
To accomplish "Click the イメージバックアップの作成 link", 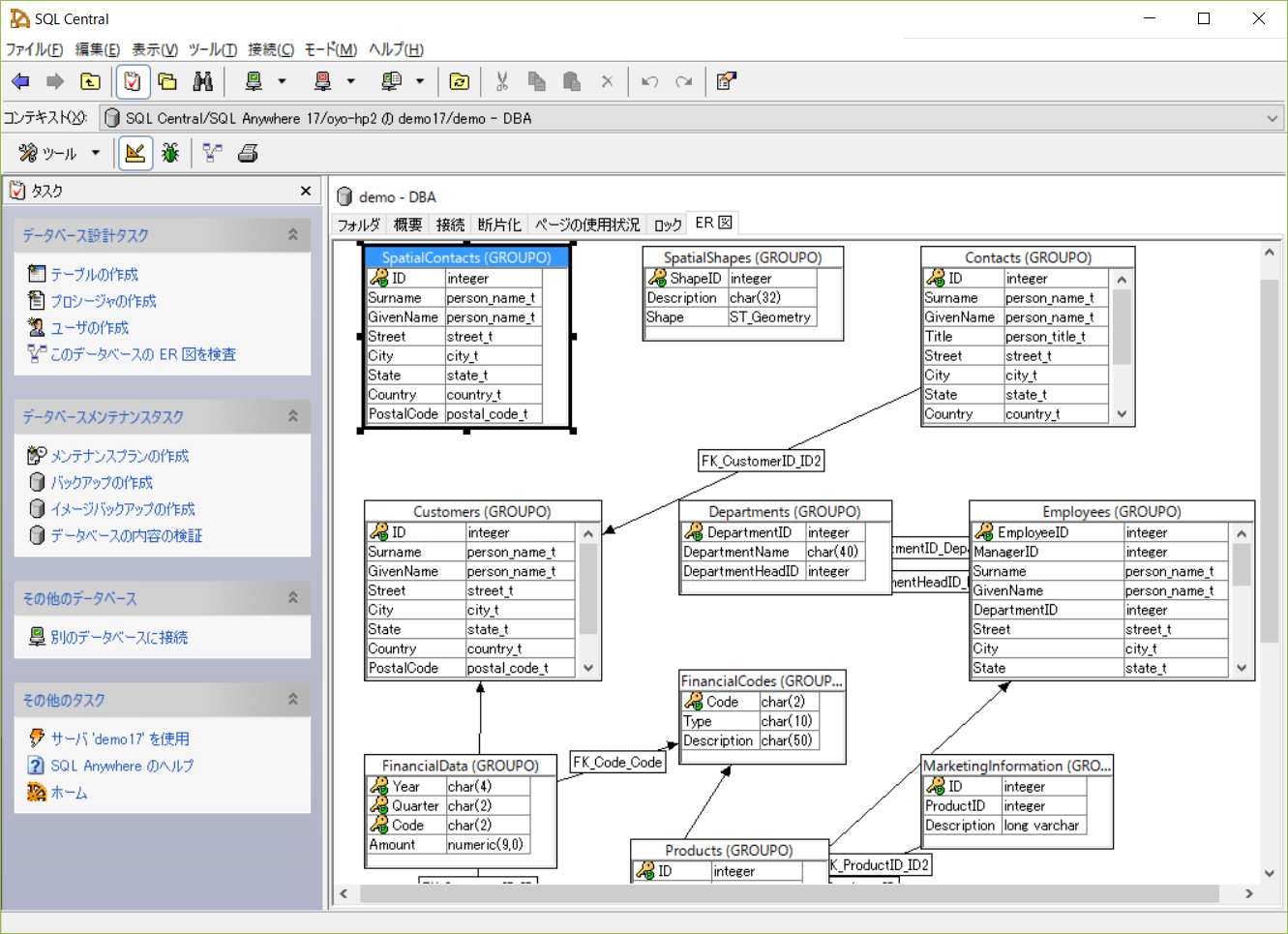I will [123, 509].
